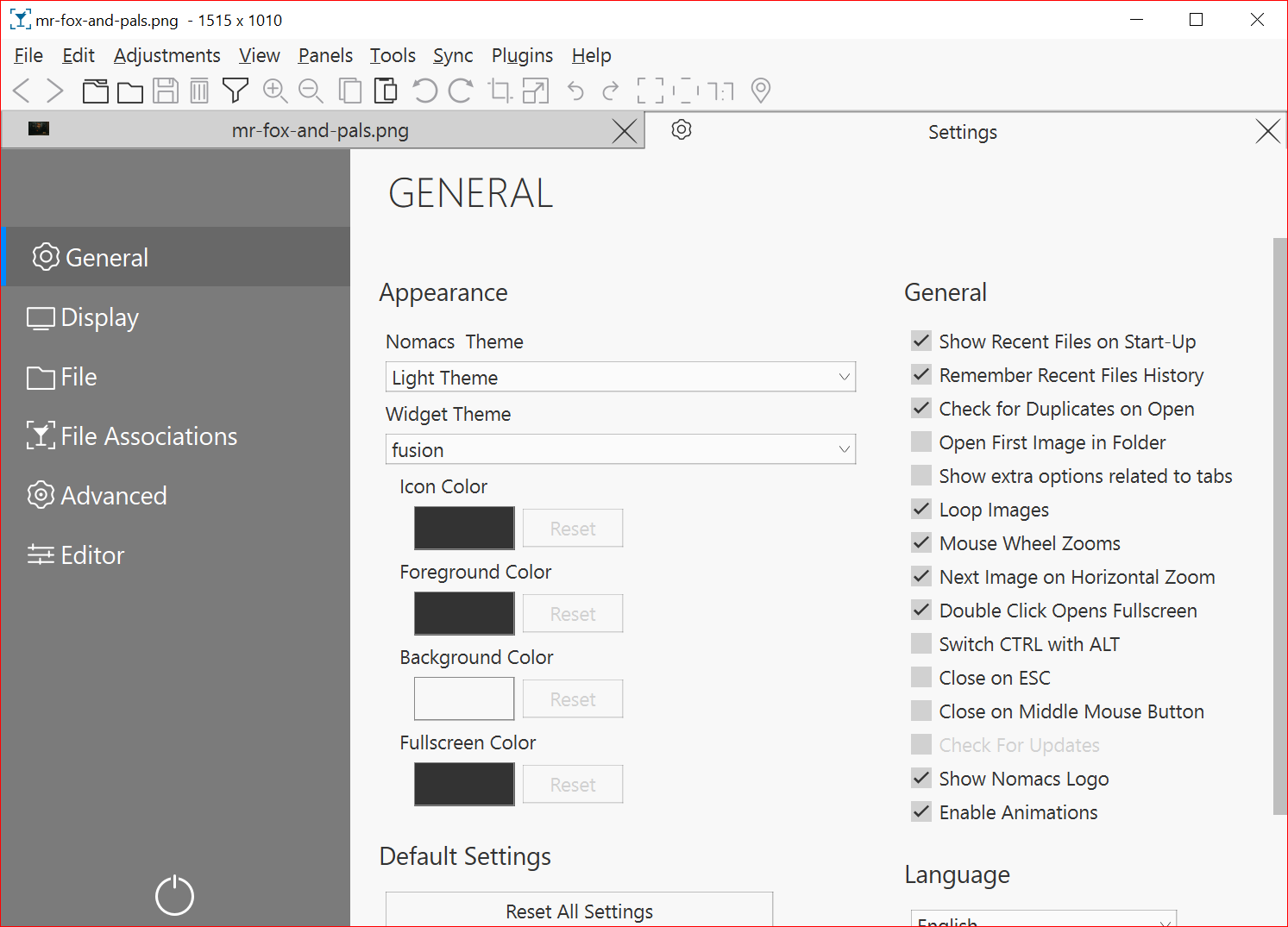Click the Reset All Settings button

pyautogui.click(x=579, y=911)
